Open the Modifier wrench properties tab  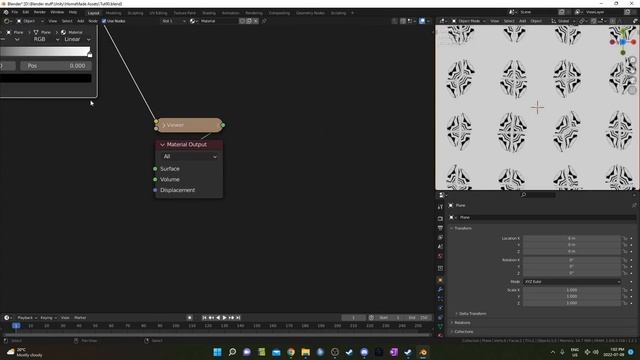440,289
